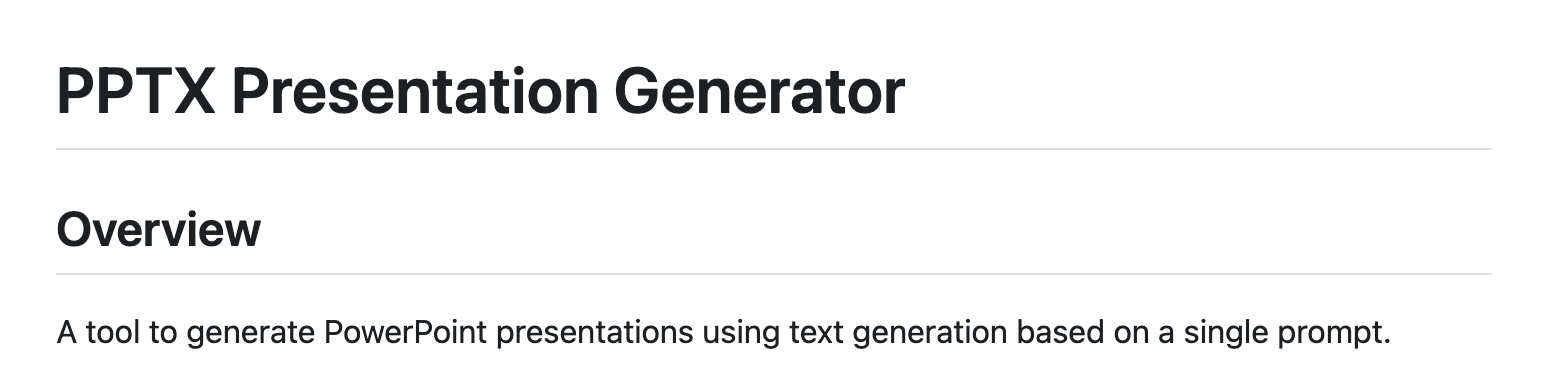Screen dimensions: 1552x378
Task: Click the divider line under the title
Action: point(774,149)
